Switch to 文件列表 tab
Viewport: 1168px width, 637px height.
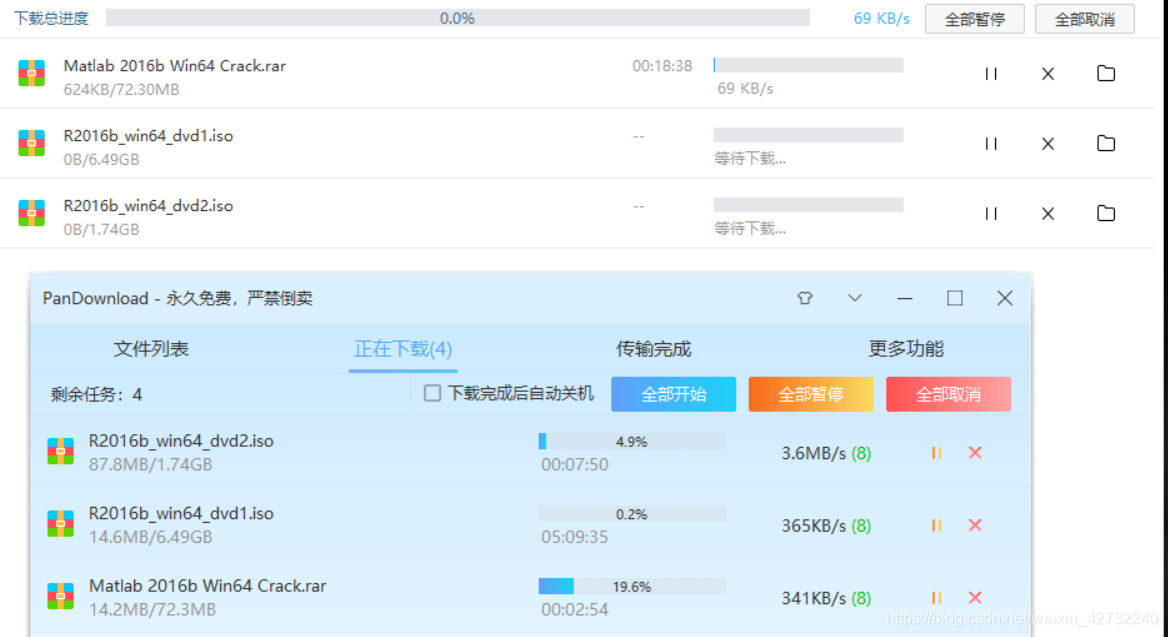(151, 349)
